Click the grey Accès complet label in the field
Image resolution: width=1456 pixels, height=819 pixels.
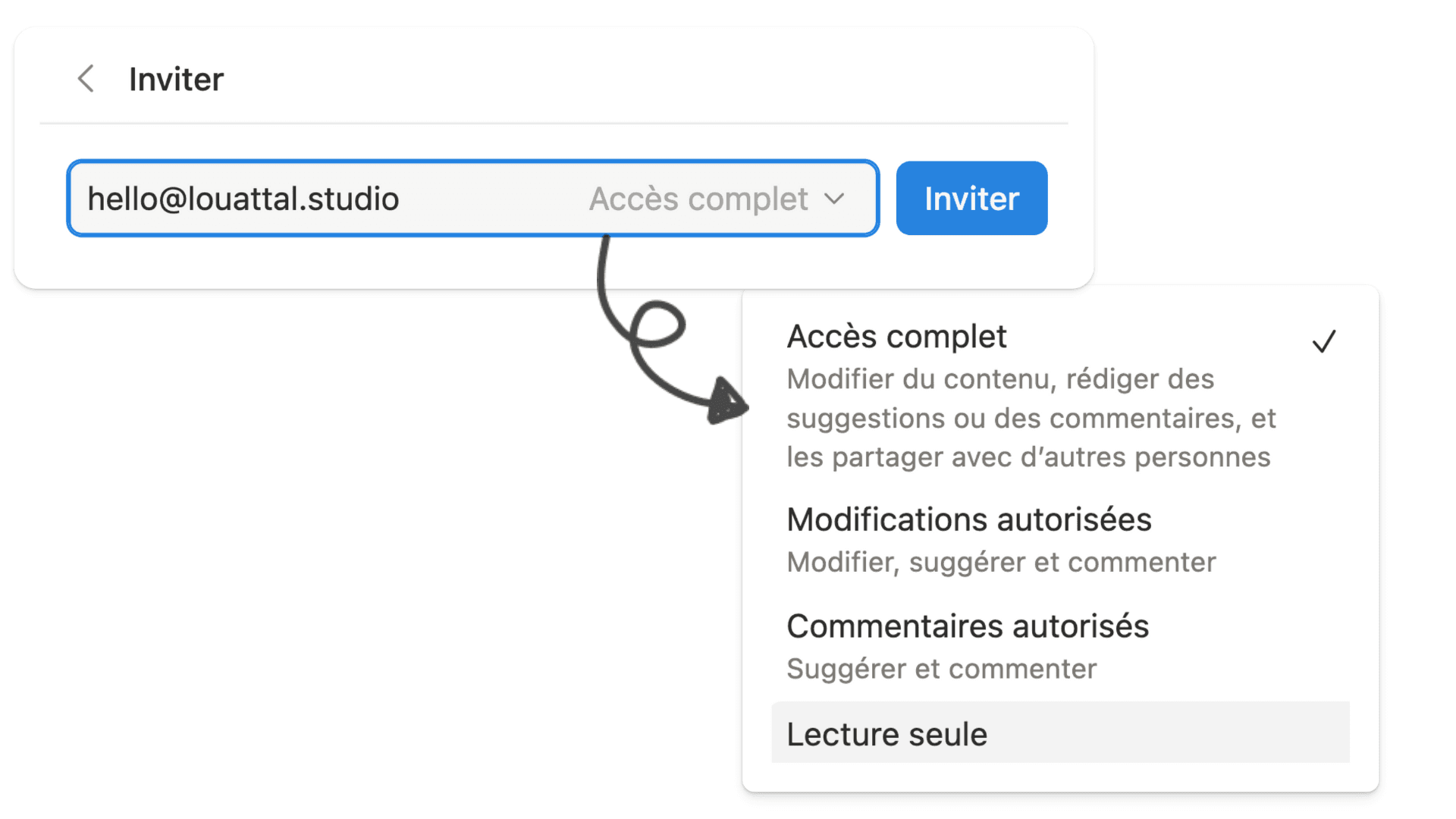698,199
